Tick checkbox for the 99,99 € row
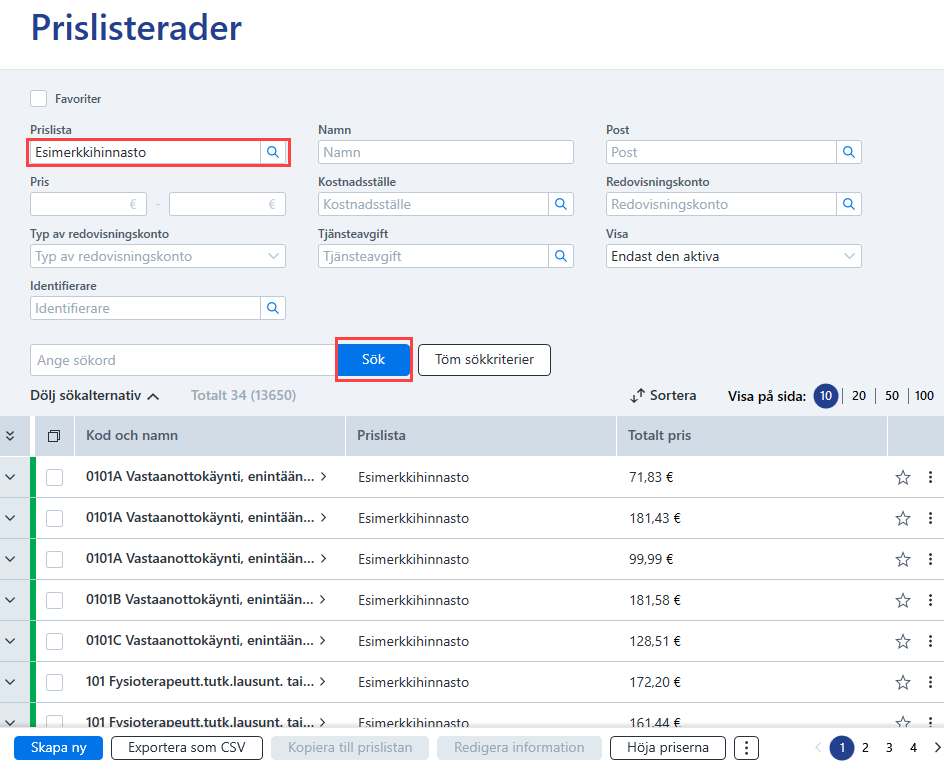944x764 pixels. click(55, 559)
